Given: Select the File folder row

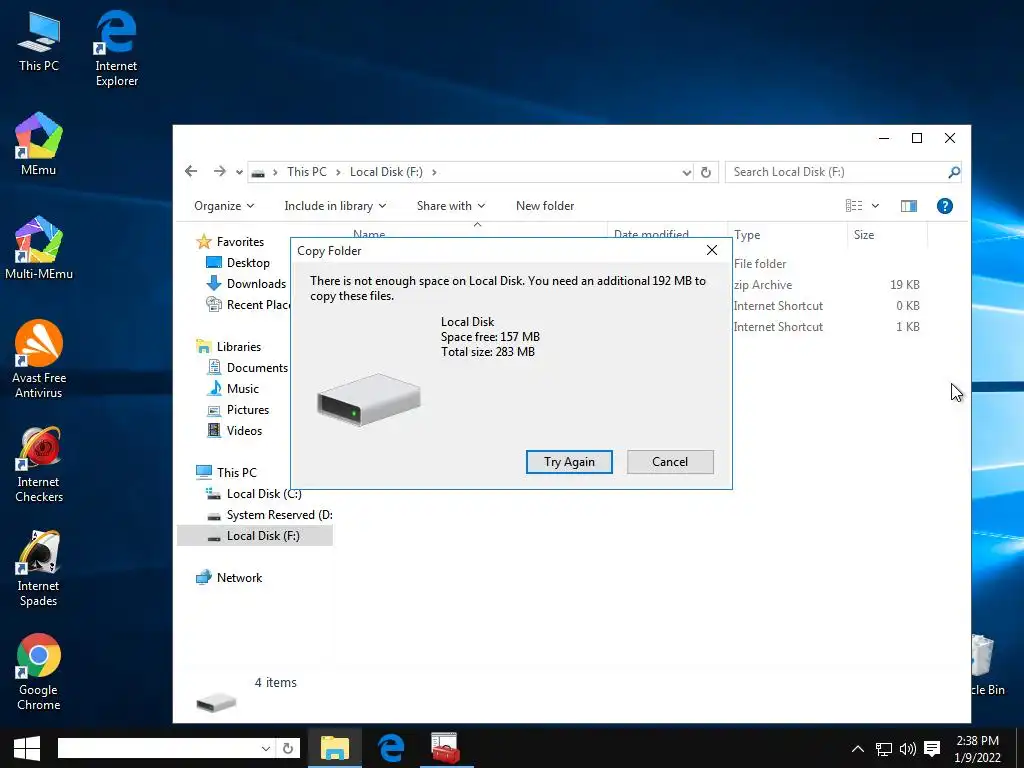Looking at the screenshot, I should coord(826,264).
